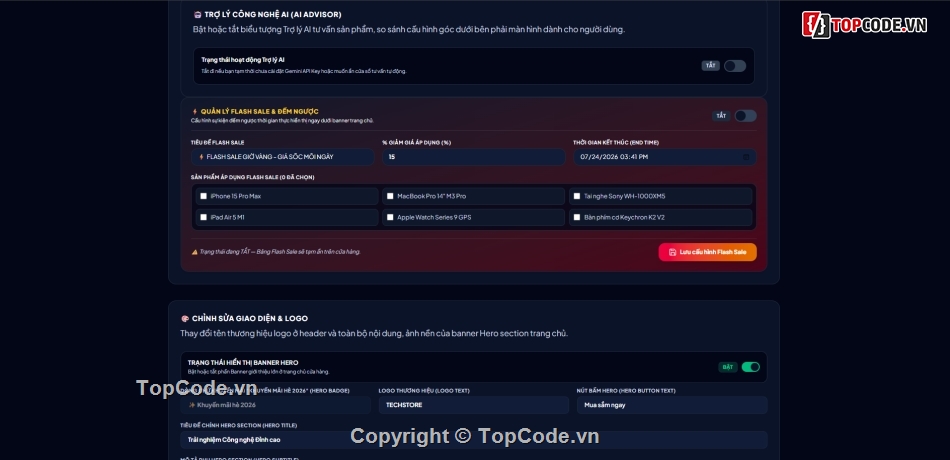Click the lightning icon inside Flash Sale title field
950x460 pixels.
201,157
